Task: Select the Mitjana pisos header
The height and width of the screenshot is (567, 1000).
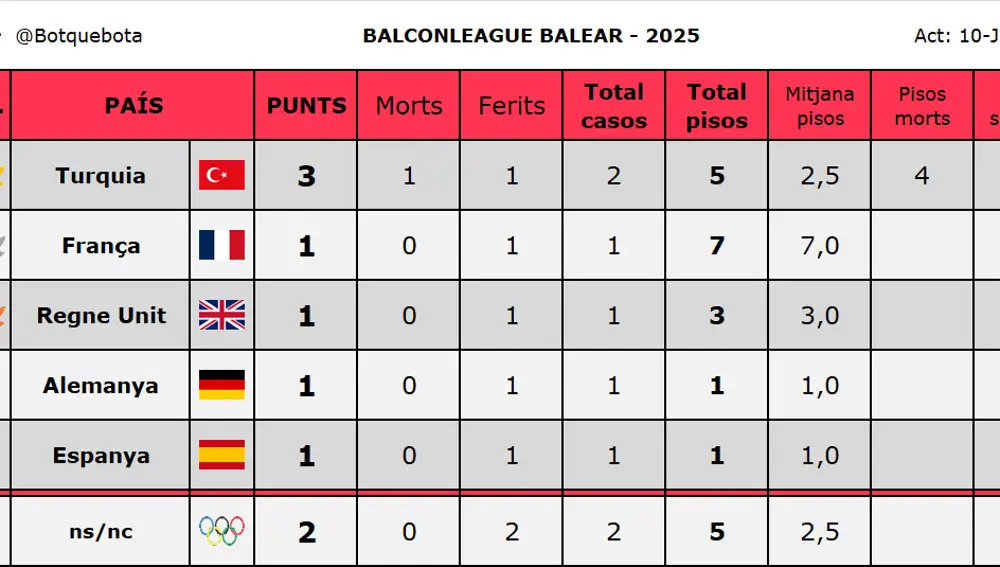Action: (x=820, y=105)
